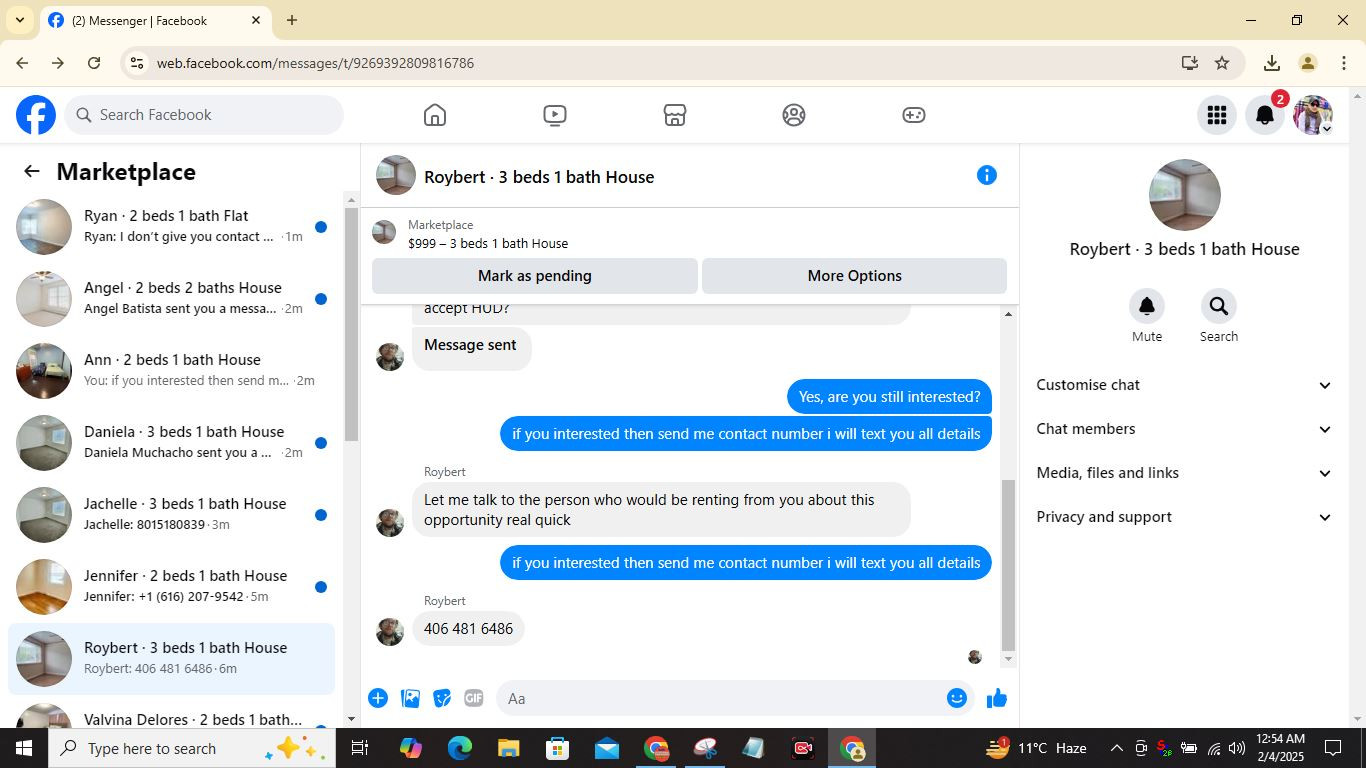Launch Microsoft Edge from the taskbar
The width and height of the screenshot is (1366, 768).
coord(460,748)
